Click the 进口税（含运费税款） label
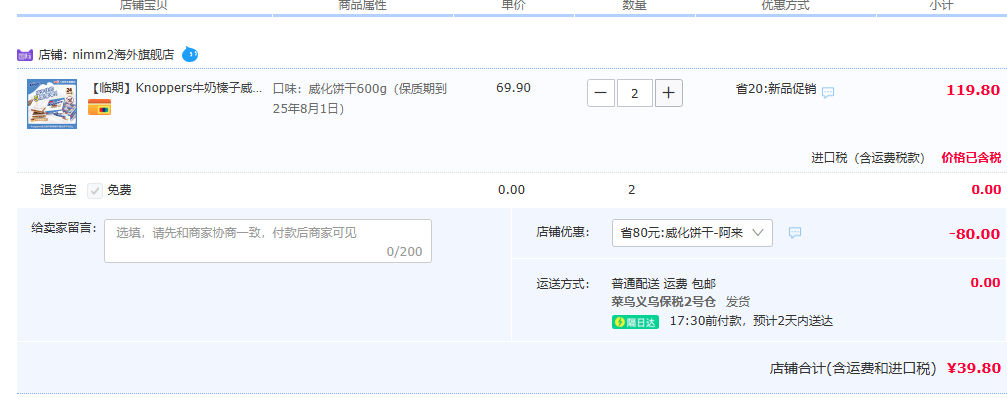 coord(868,158)
